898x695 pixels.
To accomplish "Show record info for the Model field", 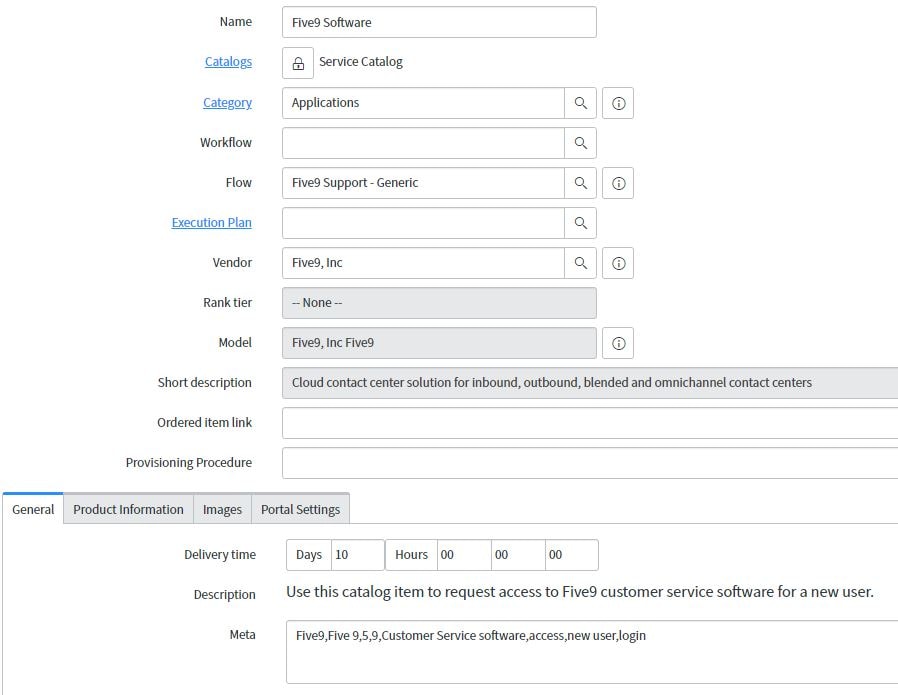I will 617,342.
